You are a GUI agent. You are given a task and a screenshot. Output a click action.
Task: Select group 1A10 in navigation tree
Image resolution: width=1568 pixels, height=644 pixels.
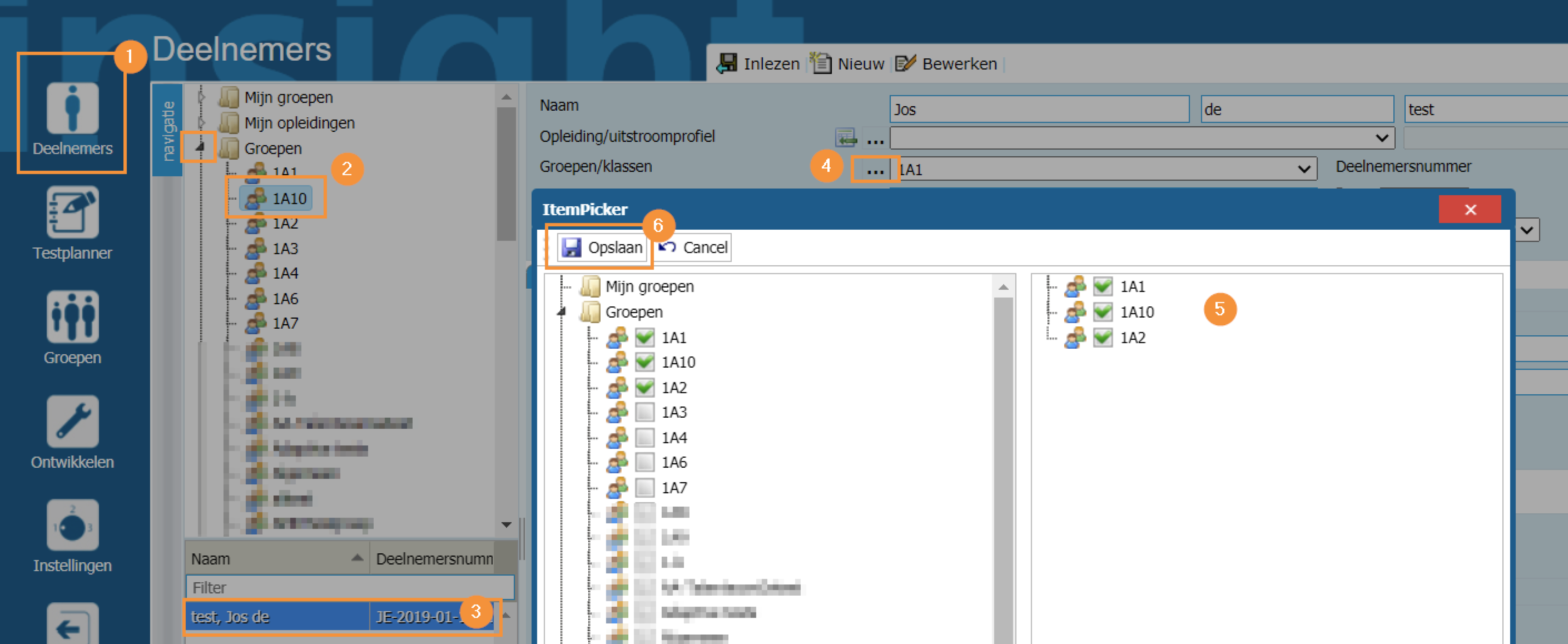289,199
